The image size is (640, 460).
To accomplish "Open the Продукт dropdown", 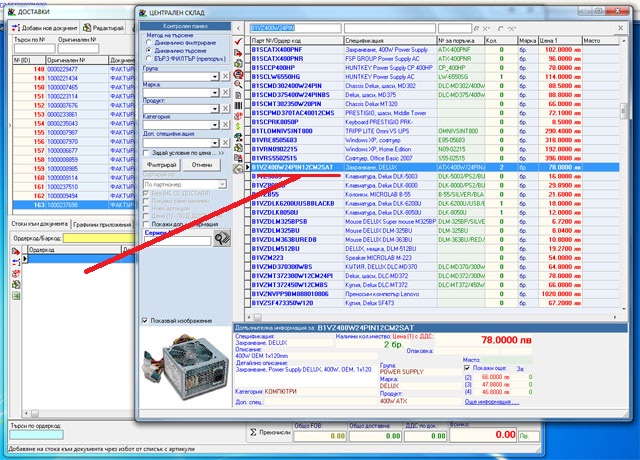I will click(x=215, y=109).
